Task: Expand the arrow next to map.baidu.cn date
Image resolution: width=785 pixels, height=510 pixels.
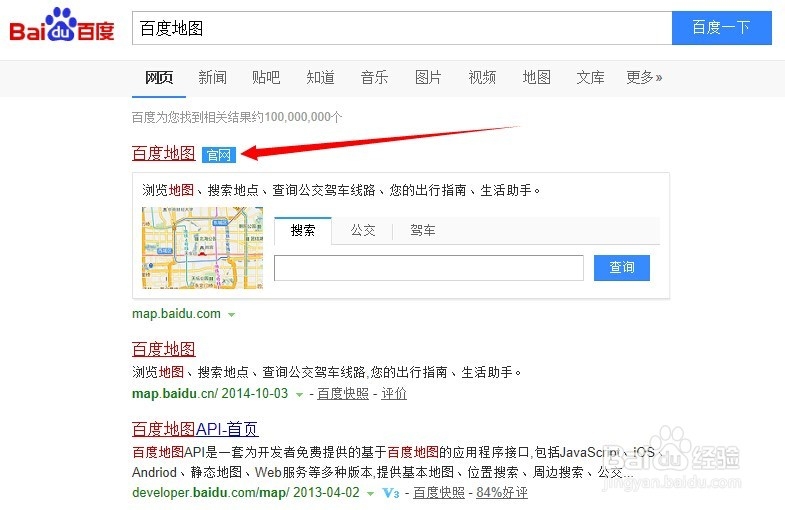Action: [299, 395]
